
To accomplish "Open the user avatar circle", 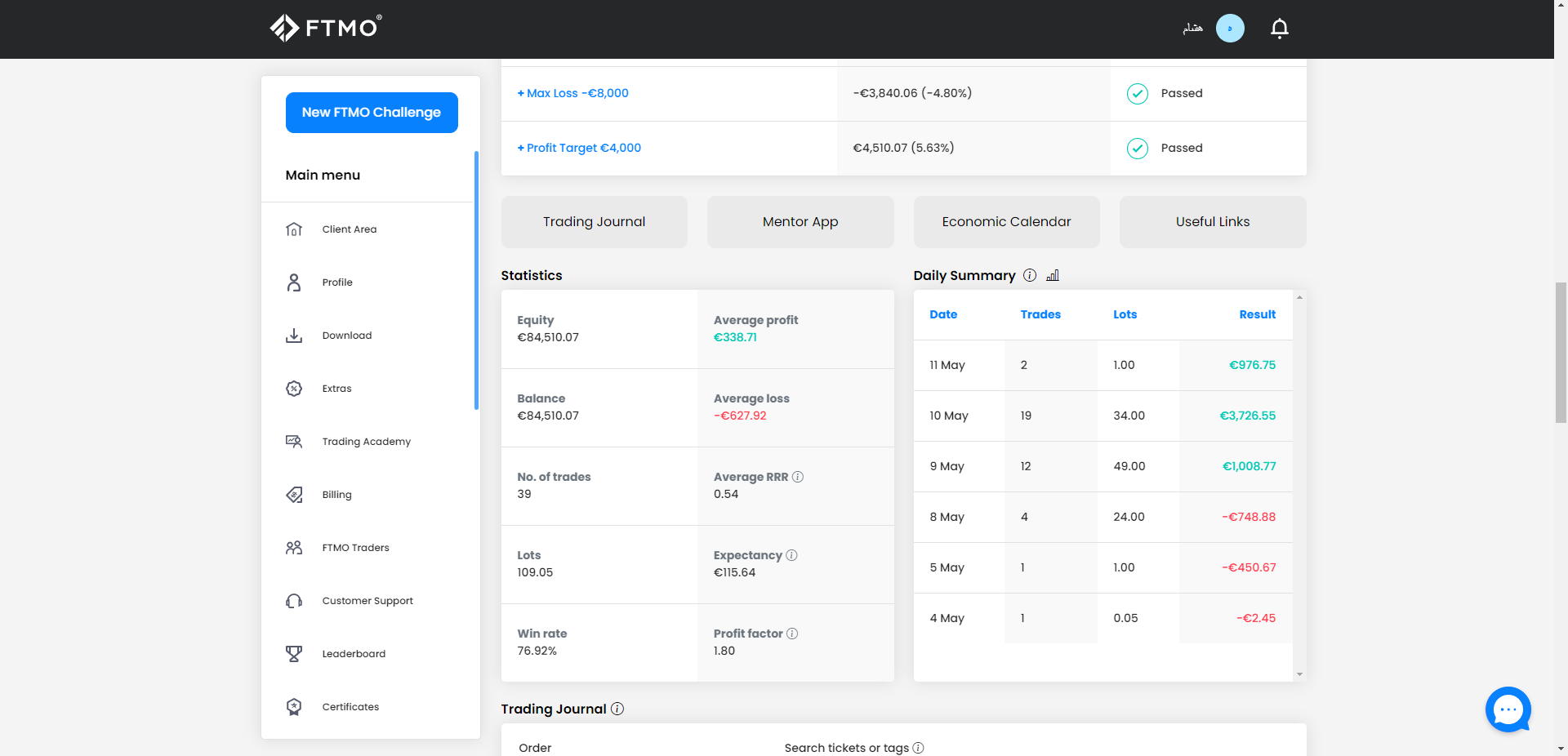I will [x=1230, y=29].
